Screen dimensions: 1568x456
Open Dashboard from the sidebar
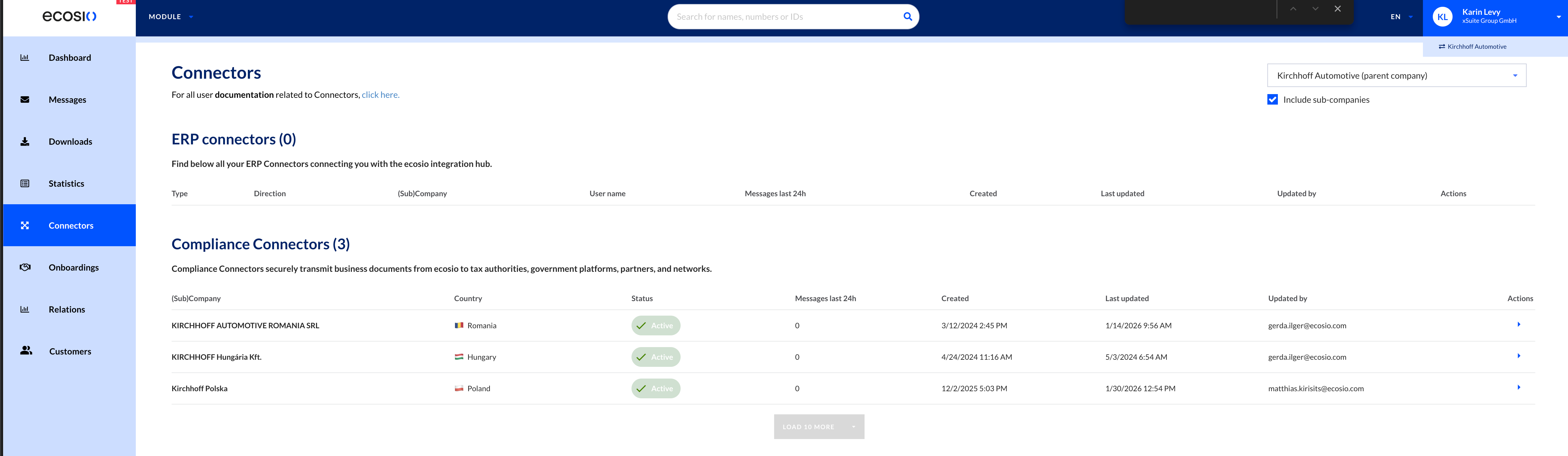[x=69, y=58]
